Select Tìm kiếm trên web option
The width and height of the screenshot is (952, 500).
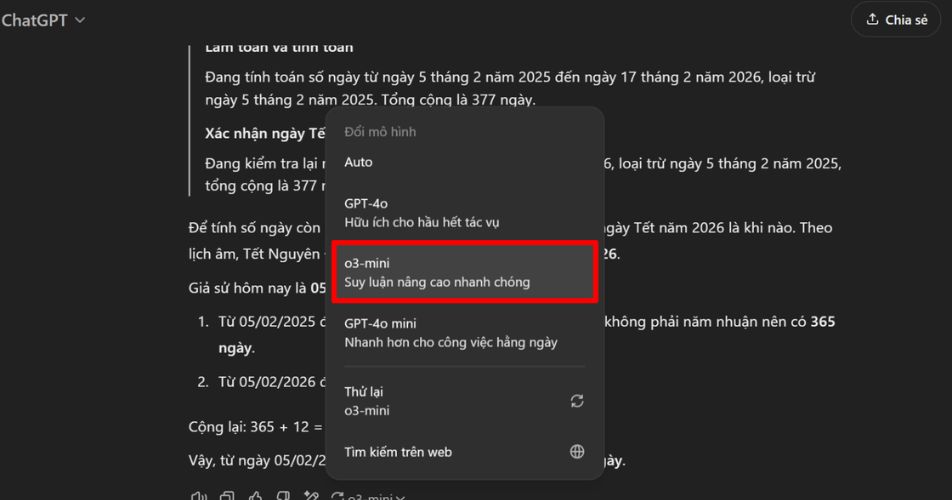tap(464, 451)
